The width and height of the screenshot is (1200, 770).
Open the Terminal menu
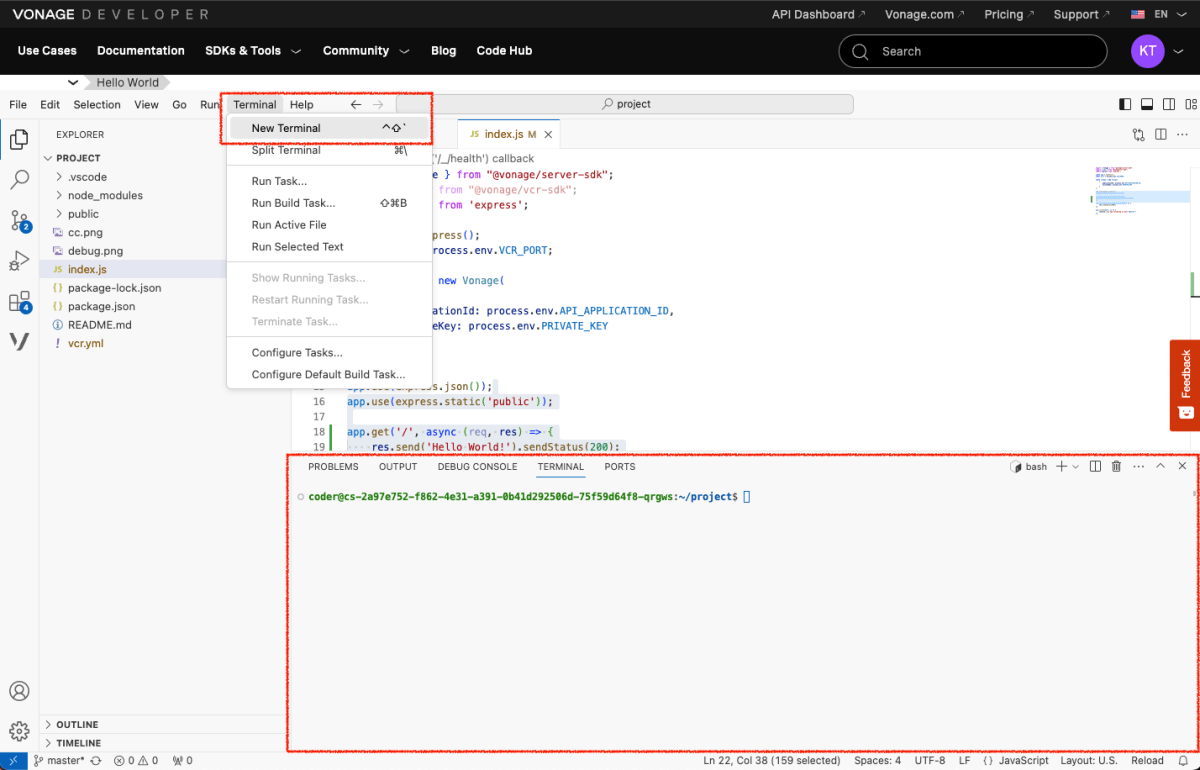tap(255, 104)
